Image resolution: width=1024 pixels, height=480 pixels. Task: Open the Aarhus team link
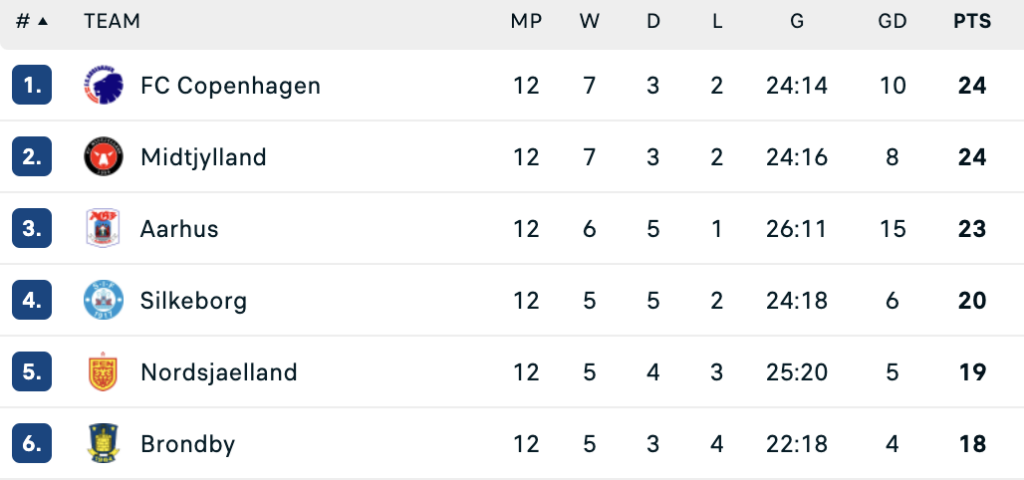click(179, 229)
